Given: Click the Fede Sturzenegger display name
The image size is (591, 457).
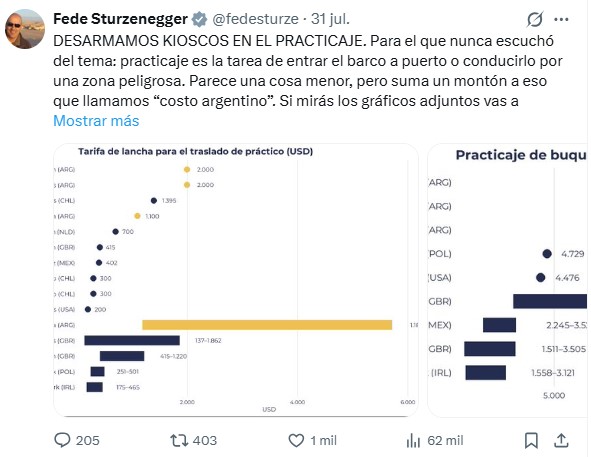Looking at the screenshot, I should [x=120, y=19].
